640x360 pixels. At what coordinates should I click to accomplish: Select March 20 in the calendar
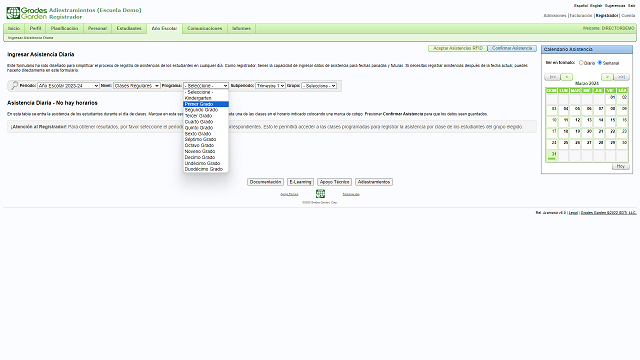pyautogui.click(x=587, y=133)
